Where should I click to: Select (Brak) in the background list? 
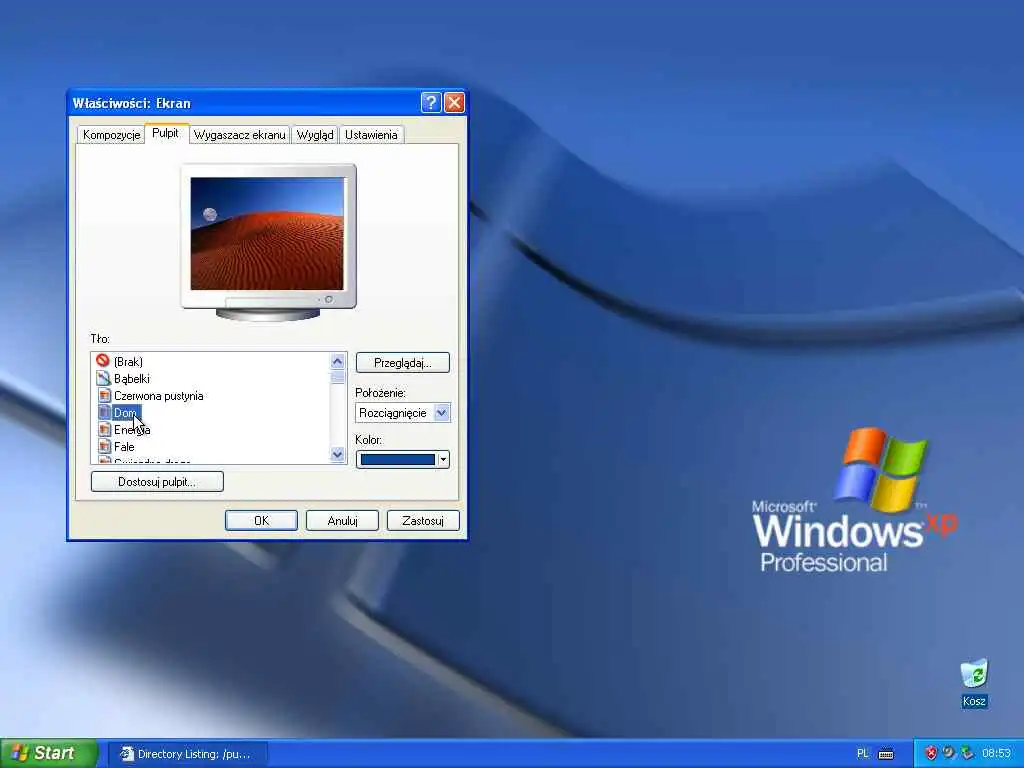pyautogui.click(x=128, y=361)
